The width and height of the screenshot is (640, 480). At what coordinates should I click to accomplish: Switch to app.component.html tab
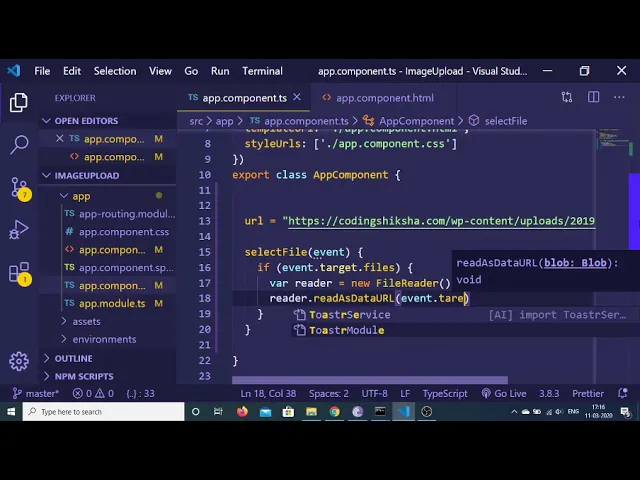(384, 98)
